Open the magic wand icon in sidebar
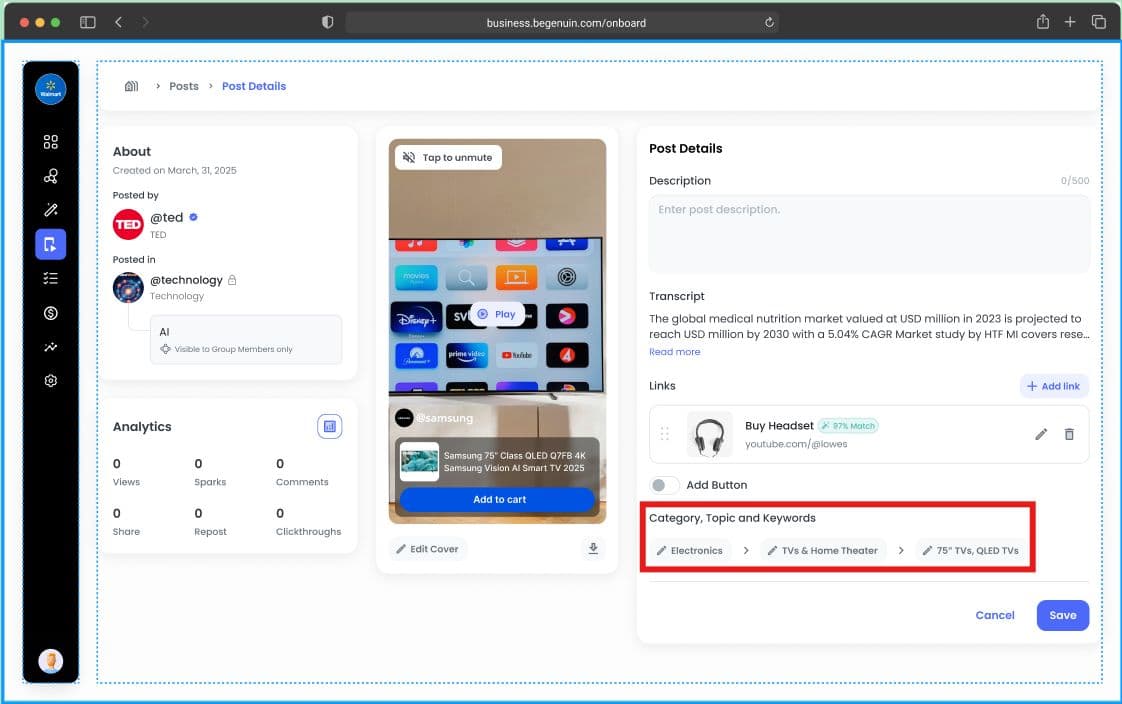This screenshot has width=1122, height=704. (x=50, y=210)
